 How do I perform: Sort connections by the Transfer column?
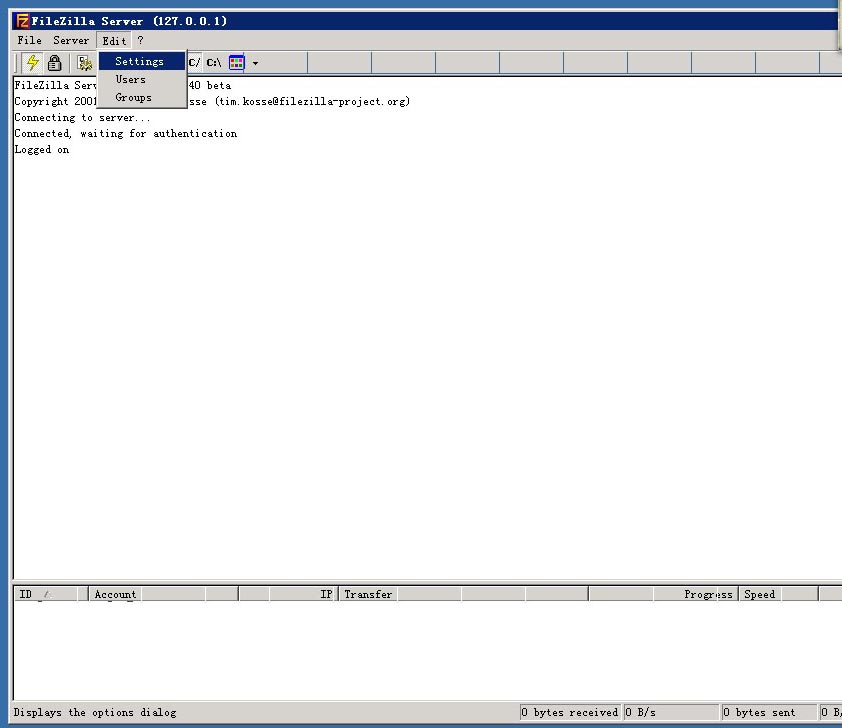[463, 594]
